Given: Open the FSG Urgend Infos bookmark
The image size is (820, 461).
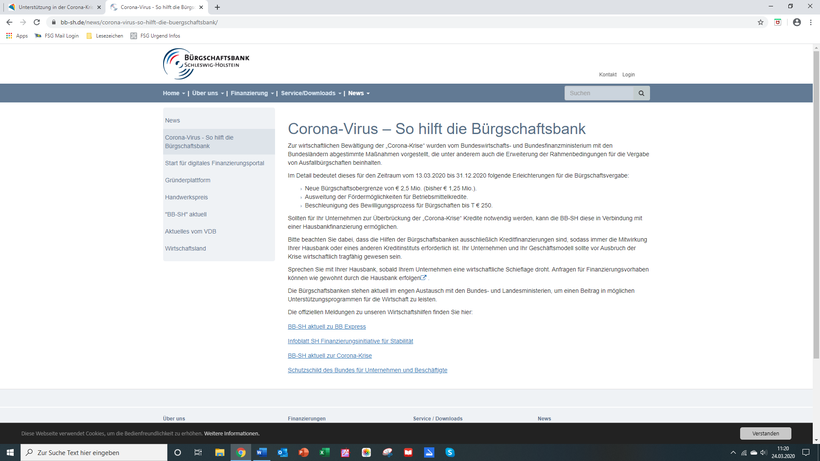Looking at the screenshot, I should click(155, 36).
